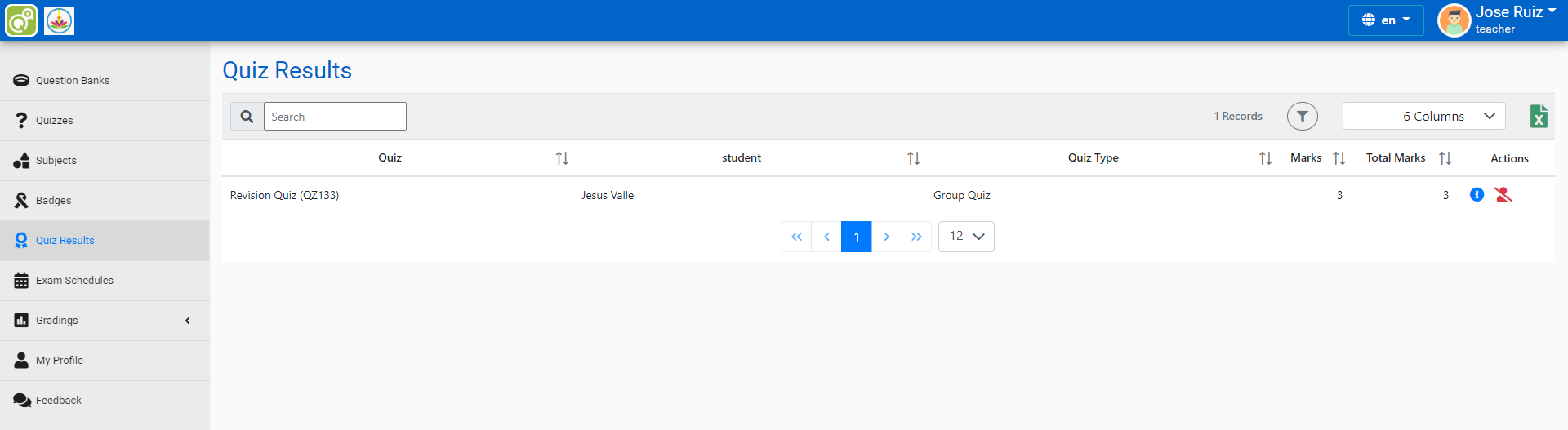
Task: Open the 6 Columns dropdown
Action: (1423, 117)
